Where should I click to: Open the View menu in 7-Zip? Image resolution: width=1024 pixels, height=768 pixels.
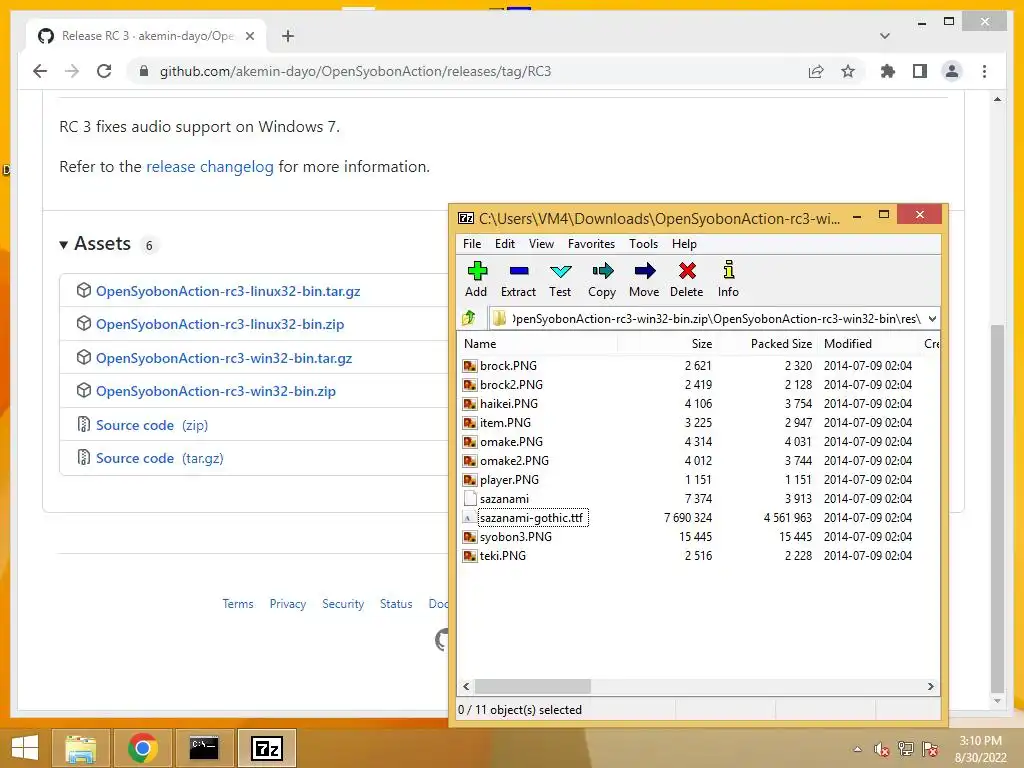tap(541, 244)
